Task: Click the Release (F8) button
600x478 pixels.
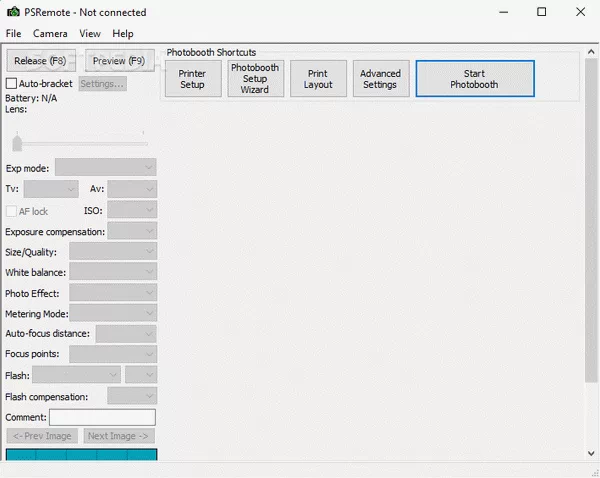Action: 41,60
